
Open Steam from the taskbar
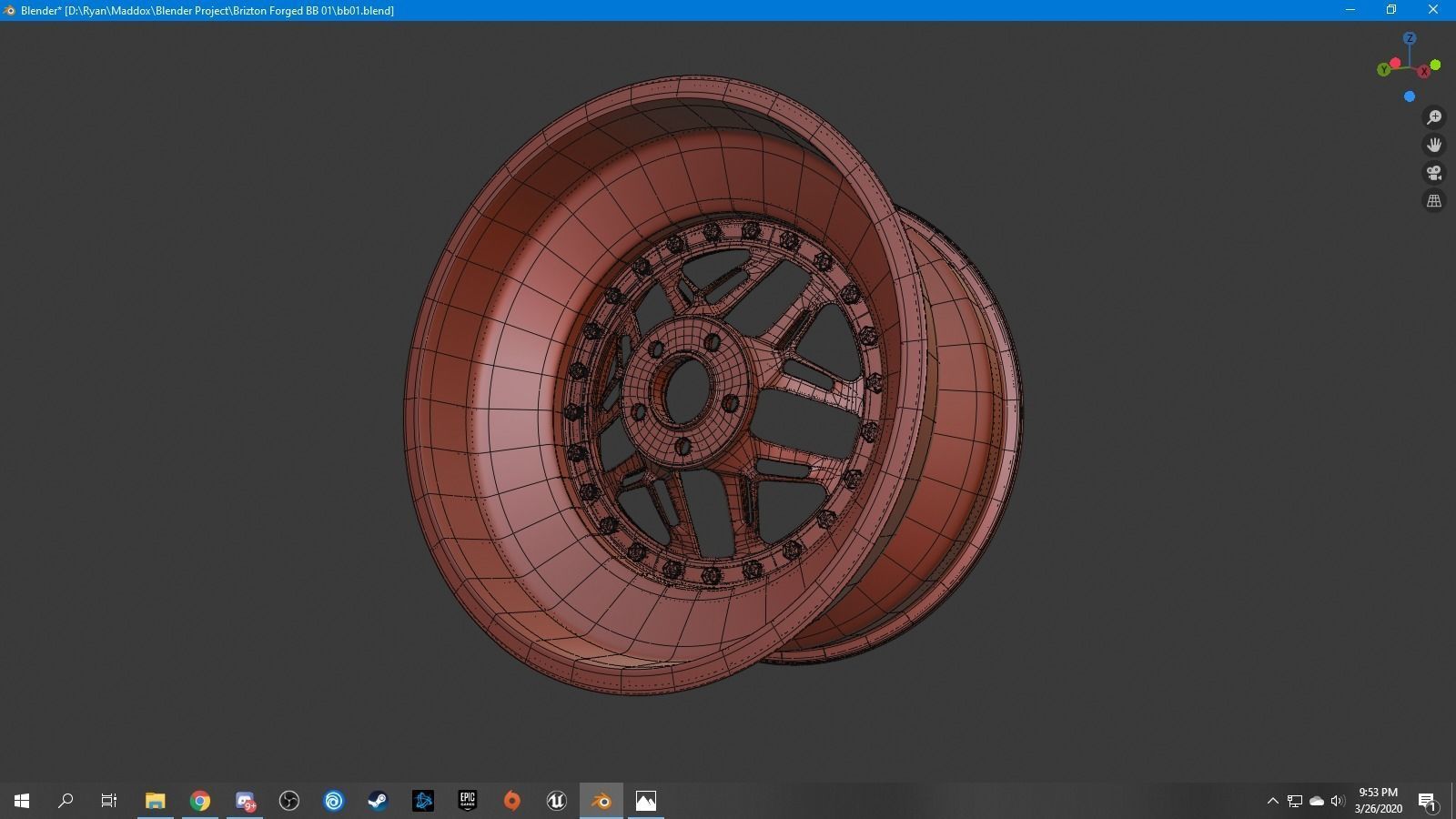379,801
